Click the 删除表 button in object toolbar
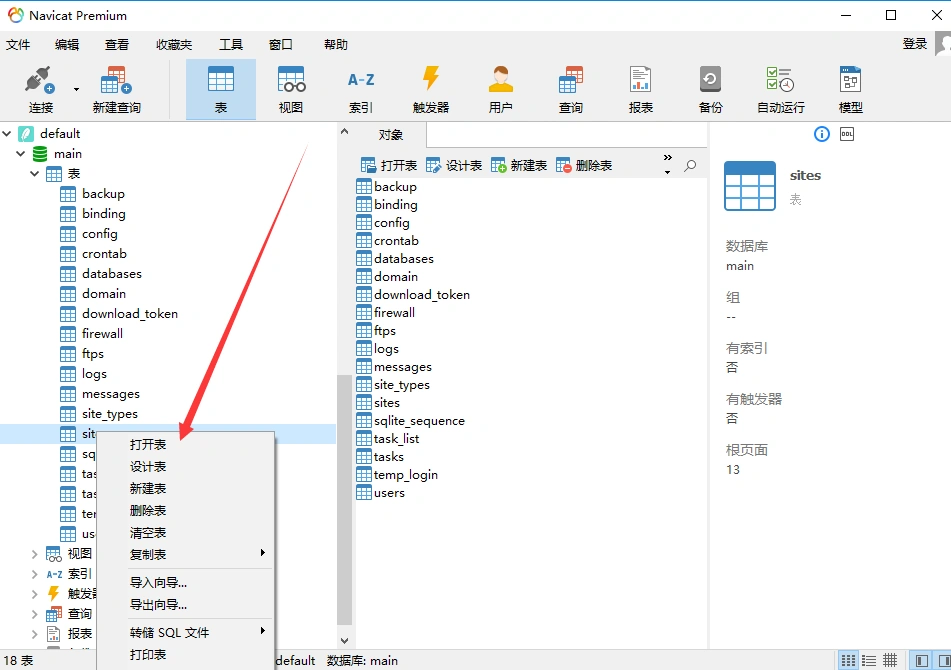The width and height of the screenshot is (951, 670). click(584, 166)
